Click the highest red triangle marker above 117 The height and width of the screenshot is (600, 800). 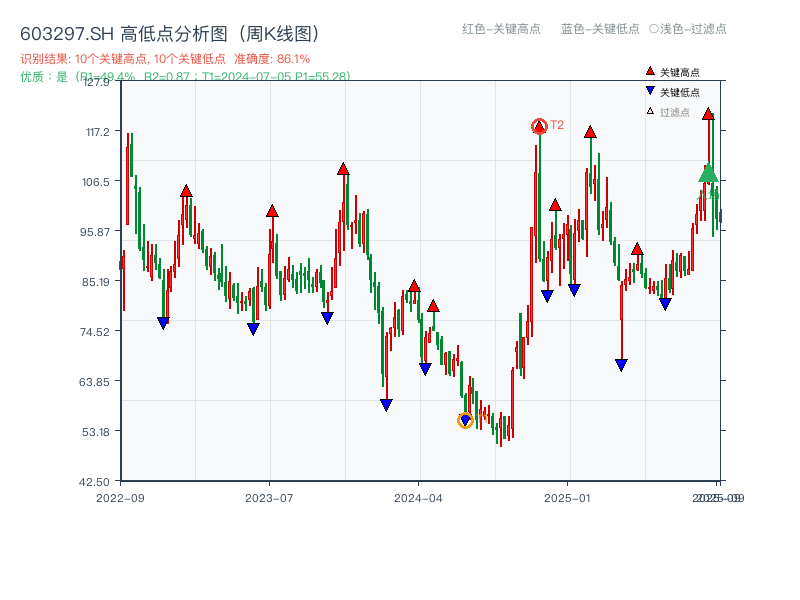point(710,114)
